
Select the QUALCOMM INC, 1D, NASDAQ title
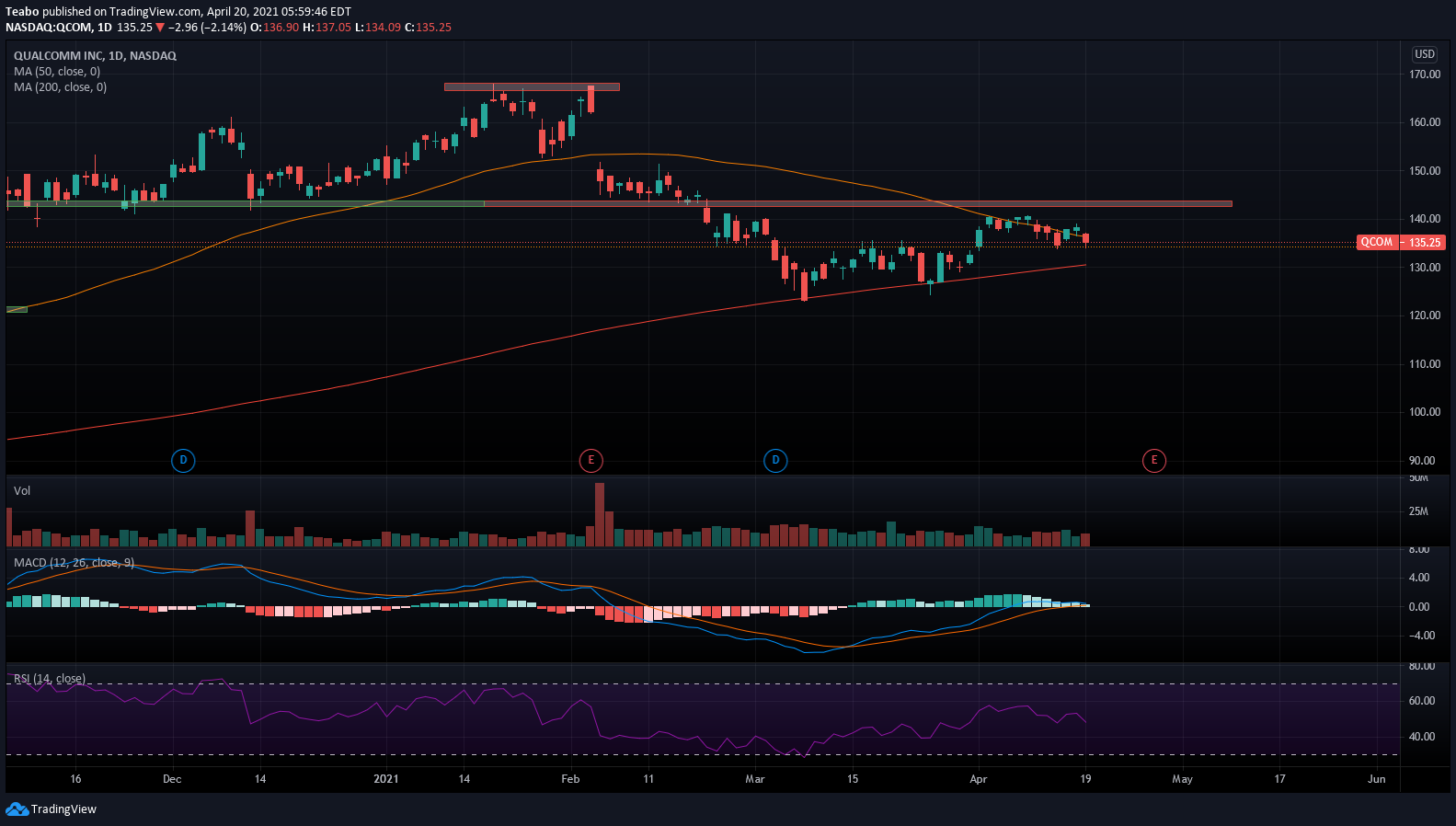click(x=95, y=56)
